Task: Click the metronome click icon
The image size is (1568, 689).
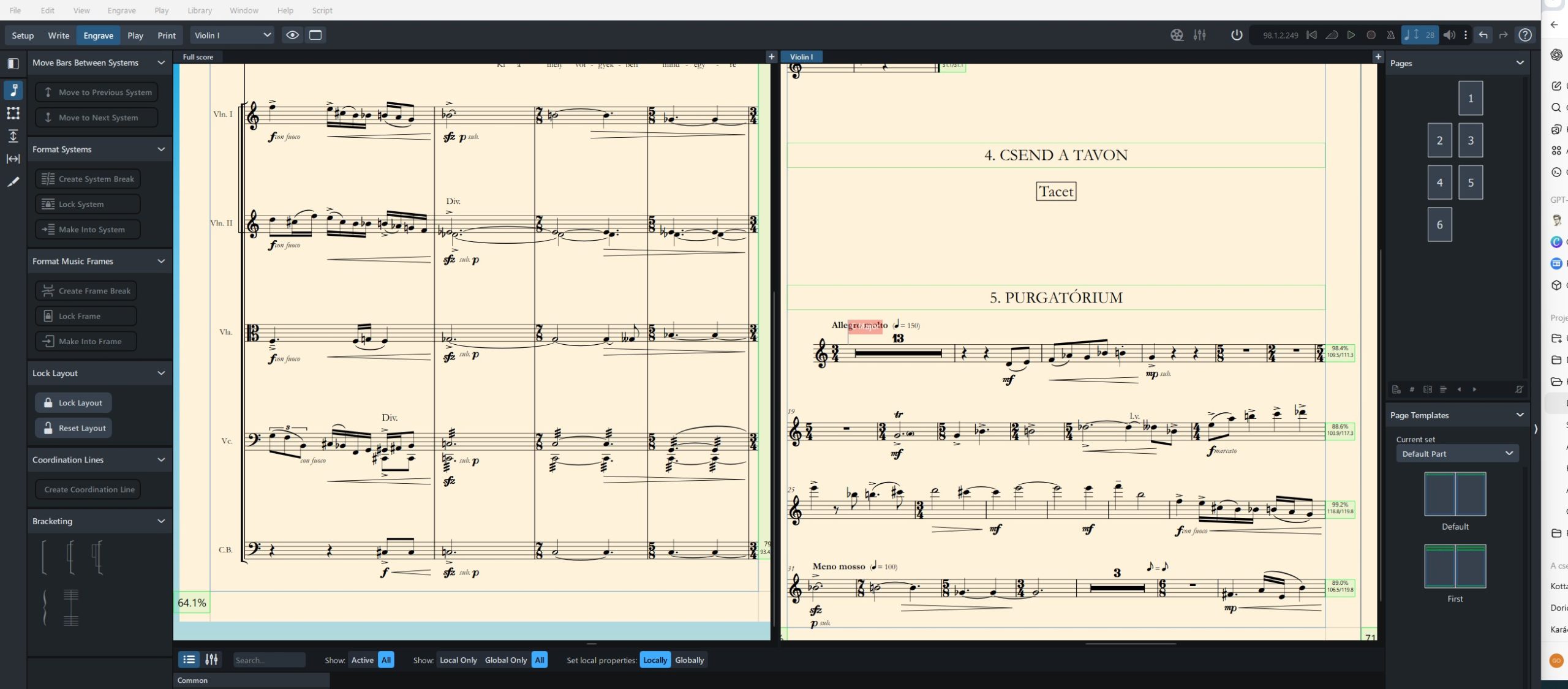Action: coord(1390,35)
